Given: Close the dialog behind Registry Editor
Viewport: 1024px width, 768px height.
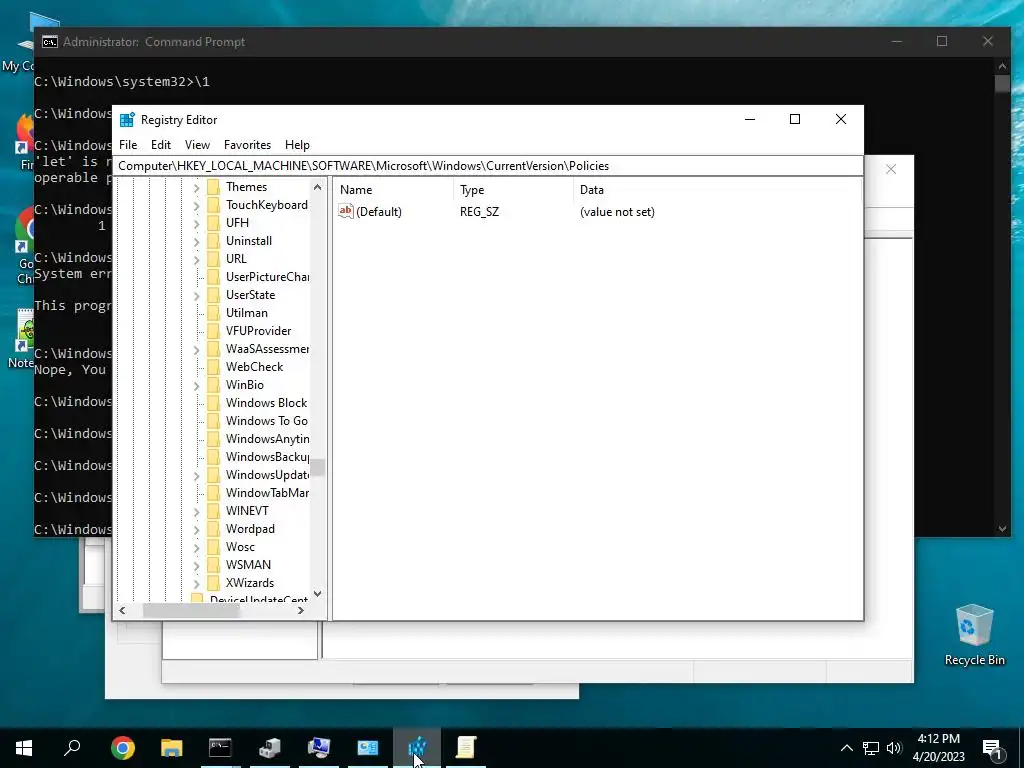Looking at the screenshot, I should (x=891, y=169).
